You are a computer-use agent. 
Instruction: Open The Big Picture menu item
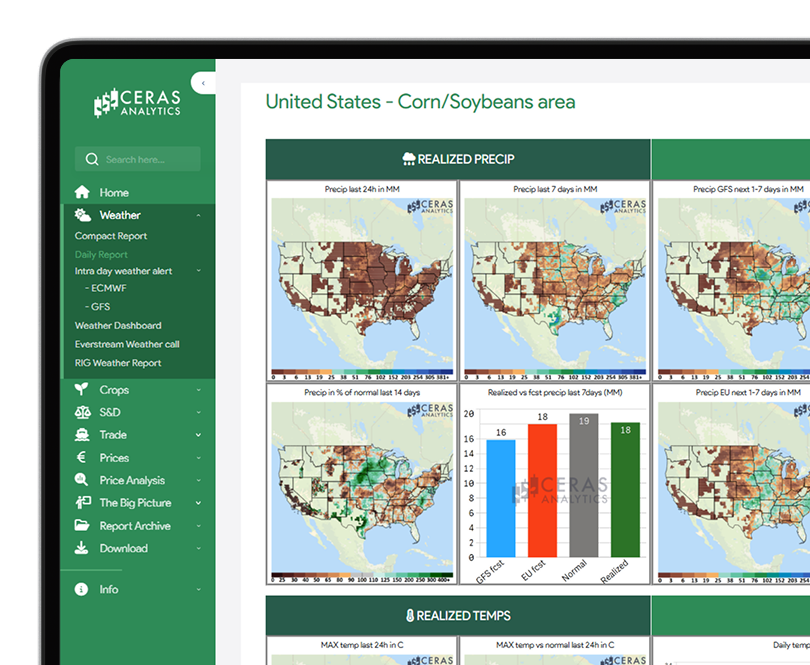click(x=137, y=503)
